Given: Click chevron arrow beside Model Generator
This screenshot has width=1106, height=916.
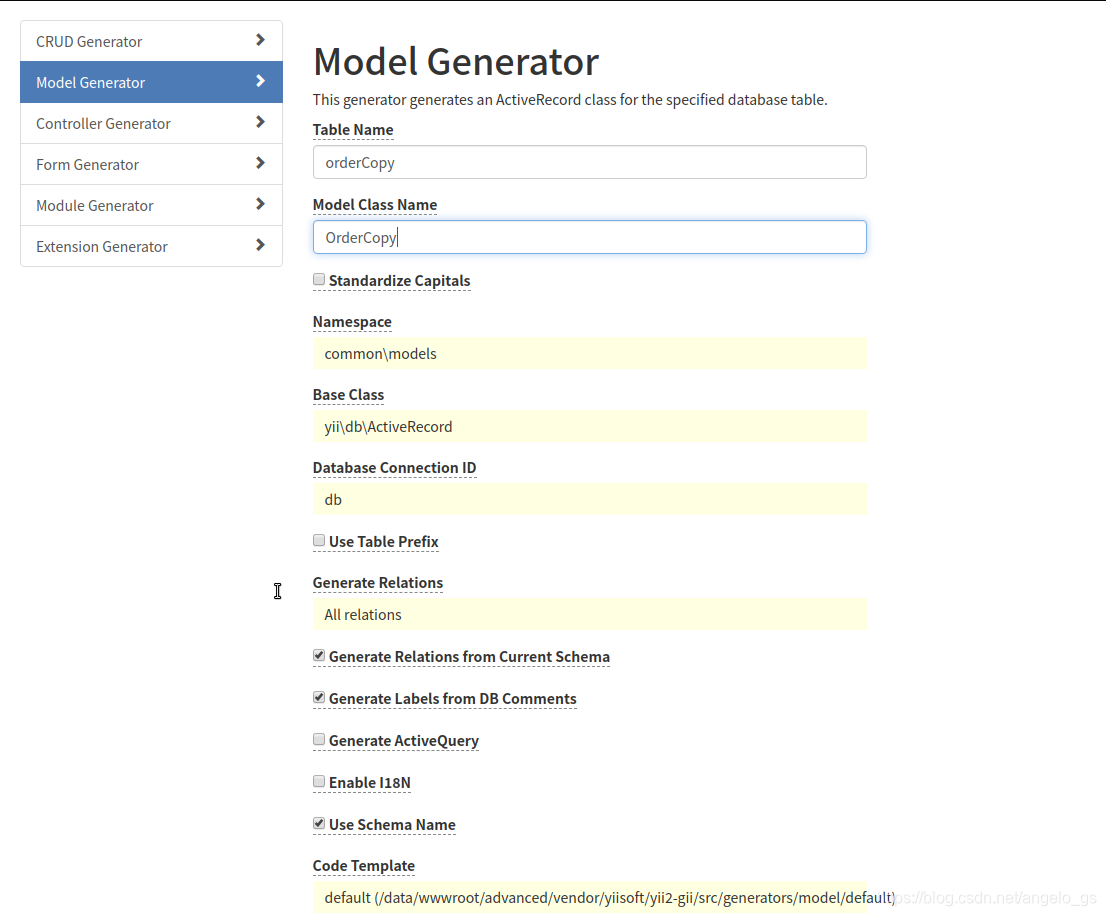Looking at the screenshot, I should pos(260,81).
